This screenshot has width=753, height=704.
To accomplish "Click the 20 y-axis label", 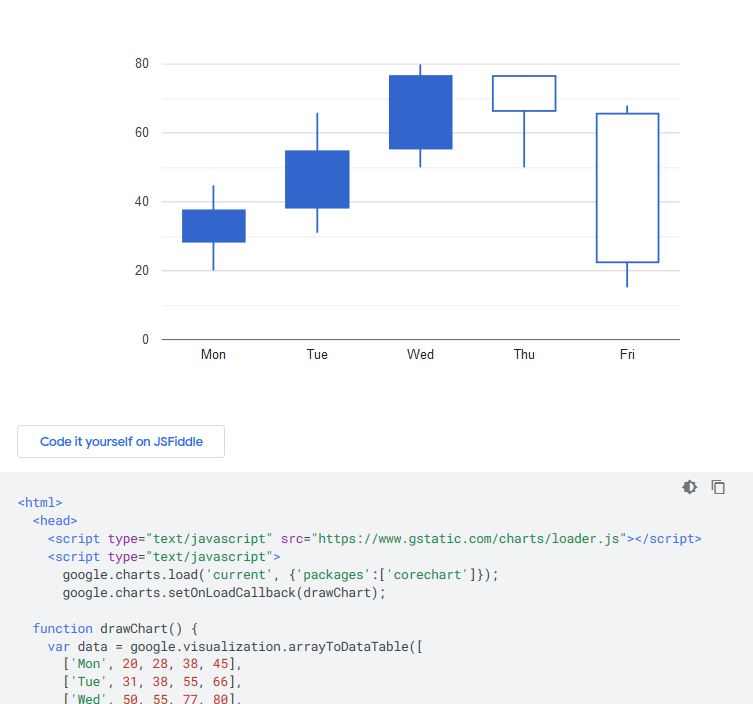I will 142,270.
